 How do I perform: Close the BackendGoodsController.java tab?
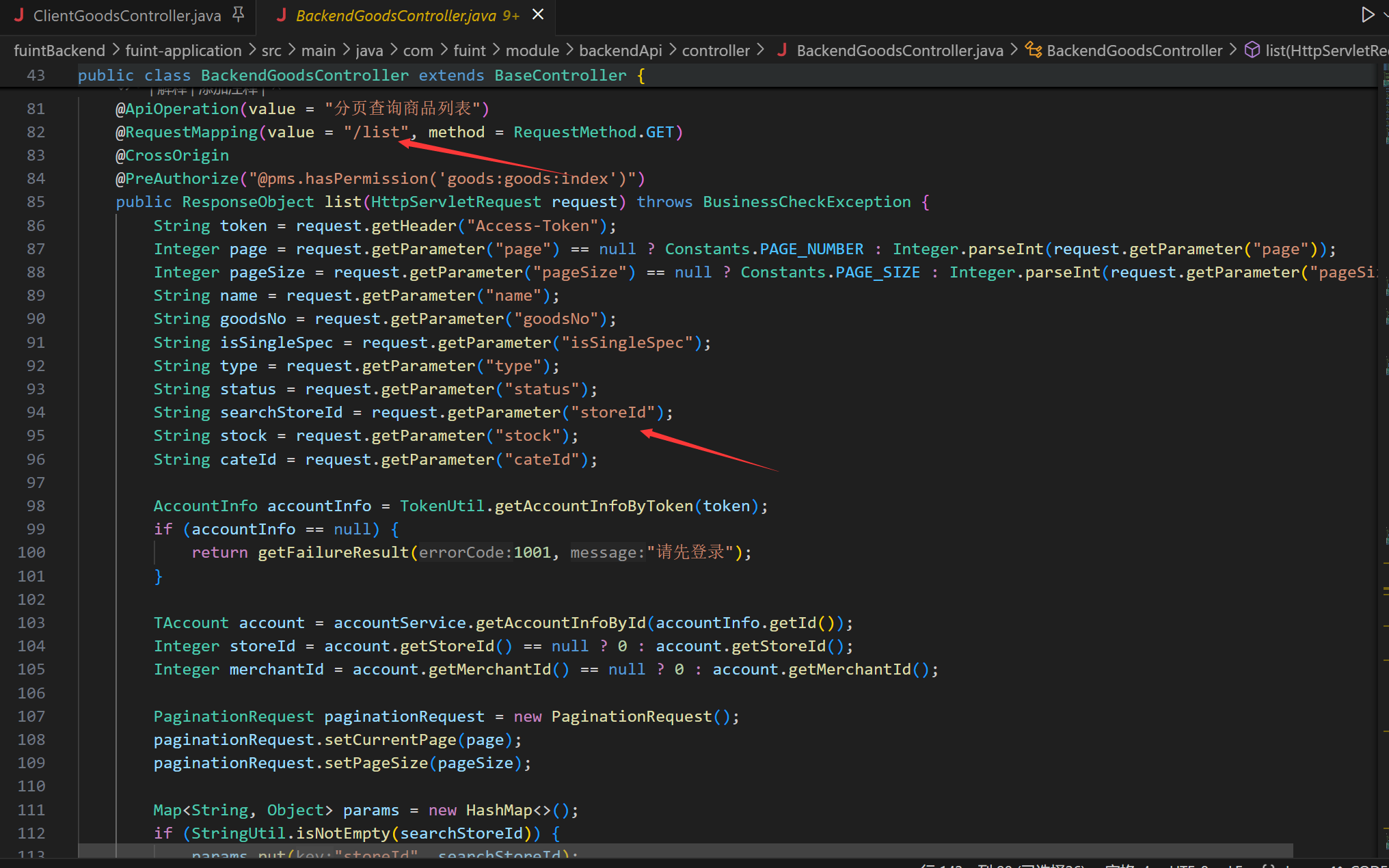click(x=538, y=14)
